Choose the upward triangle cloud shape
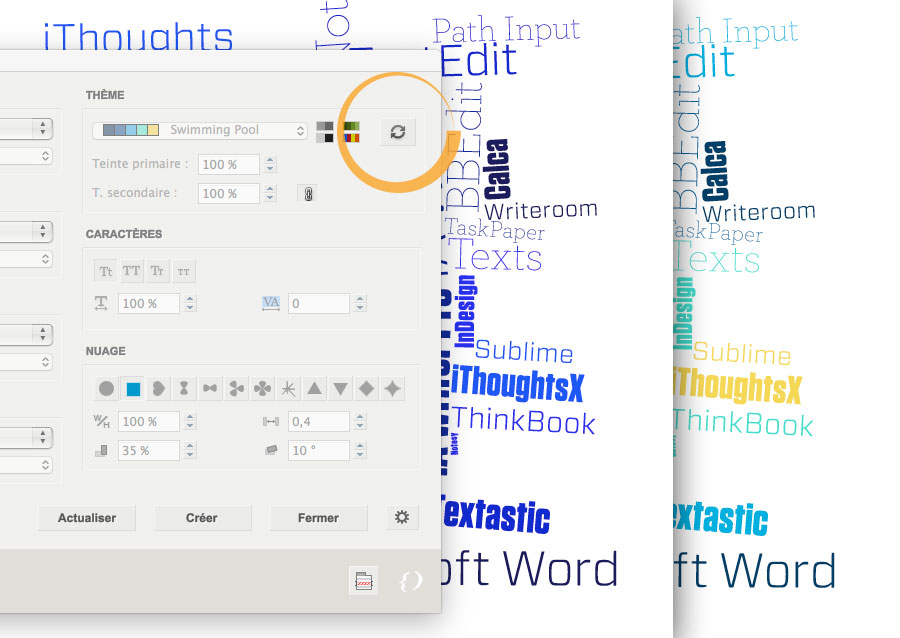The width and height of the screenshot is (900, 638). 314,389
